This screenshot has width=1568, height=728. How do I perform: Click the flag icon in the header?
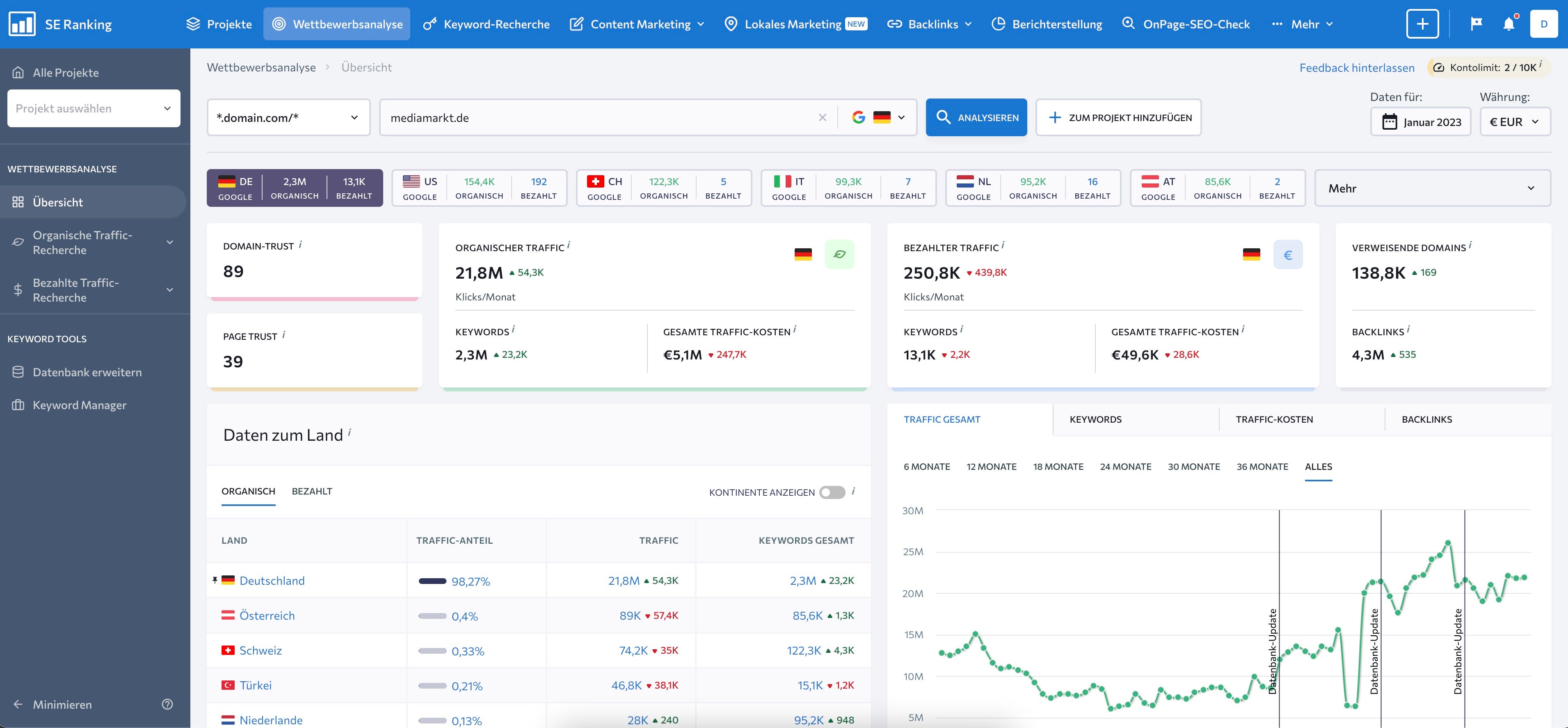(1476, 24)
